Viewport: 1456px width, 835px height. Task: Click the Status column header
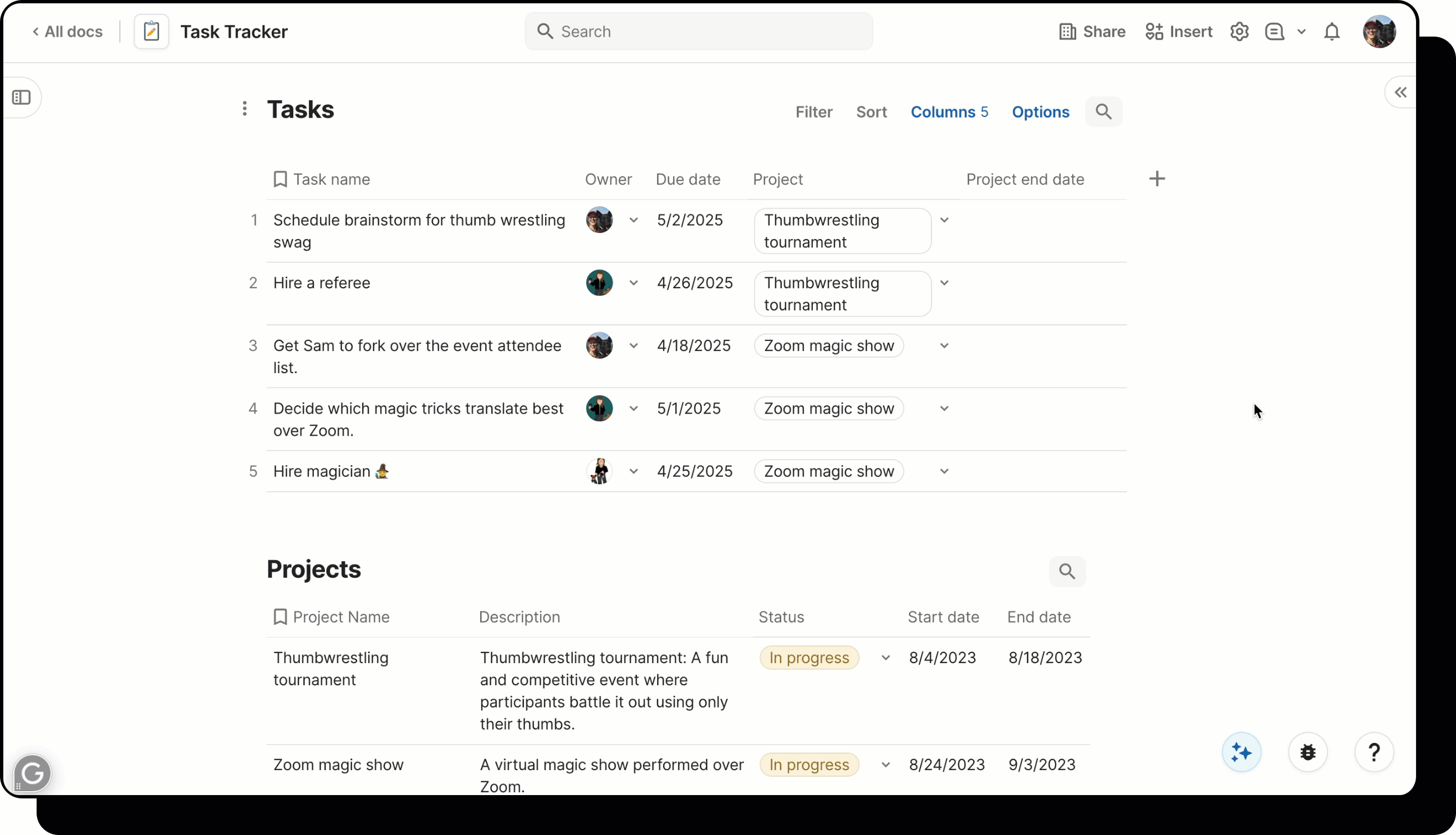point(781,617)
